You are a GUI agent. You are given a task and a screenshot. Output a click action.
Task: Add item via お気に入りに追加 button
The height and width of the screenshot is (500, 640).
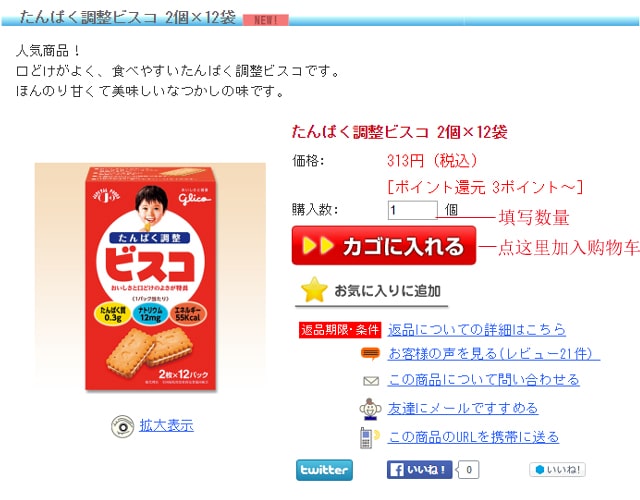point(371,291)
